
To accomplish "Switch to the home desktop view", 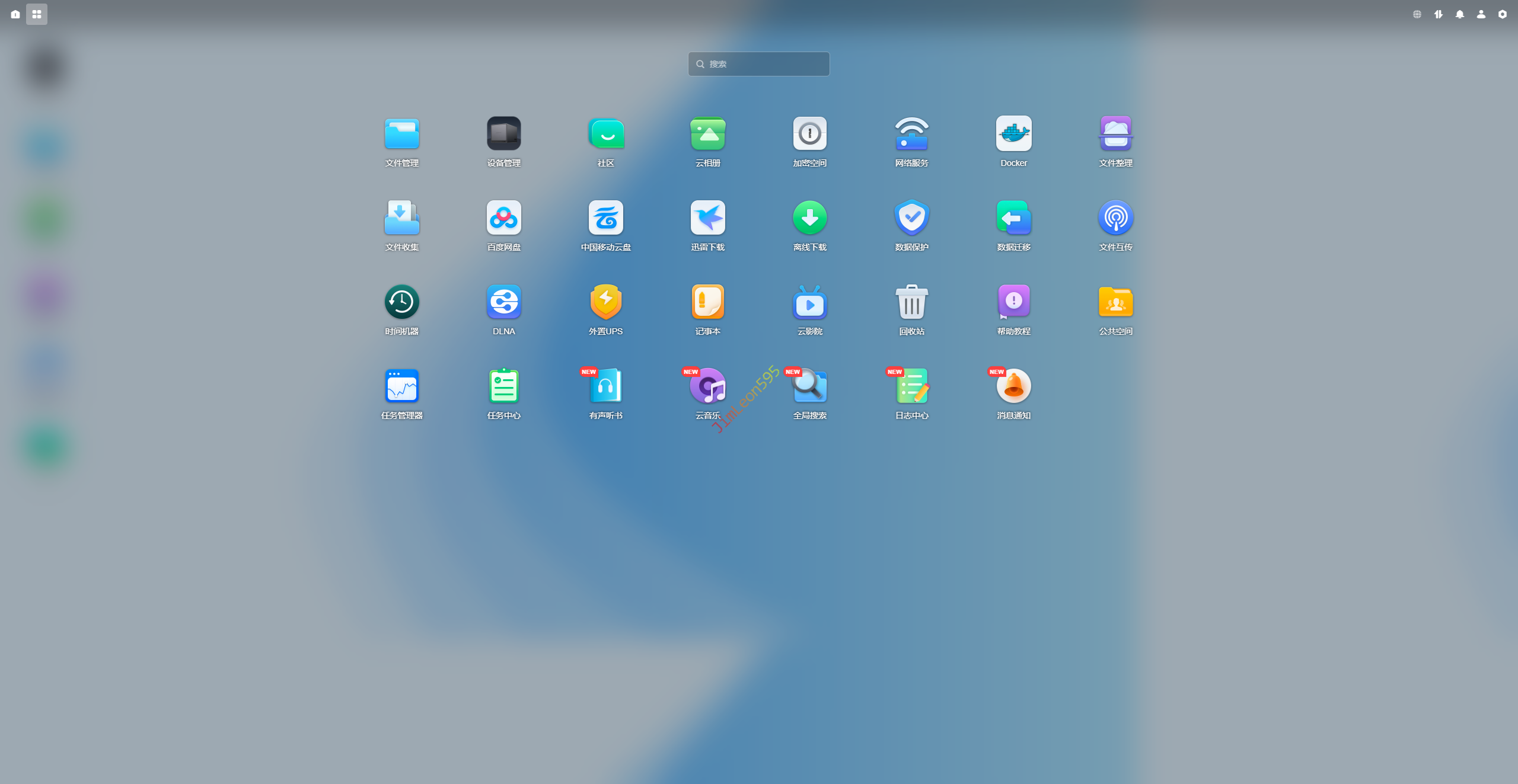I will (15, 14).
